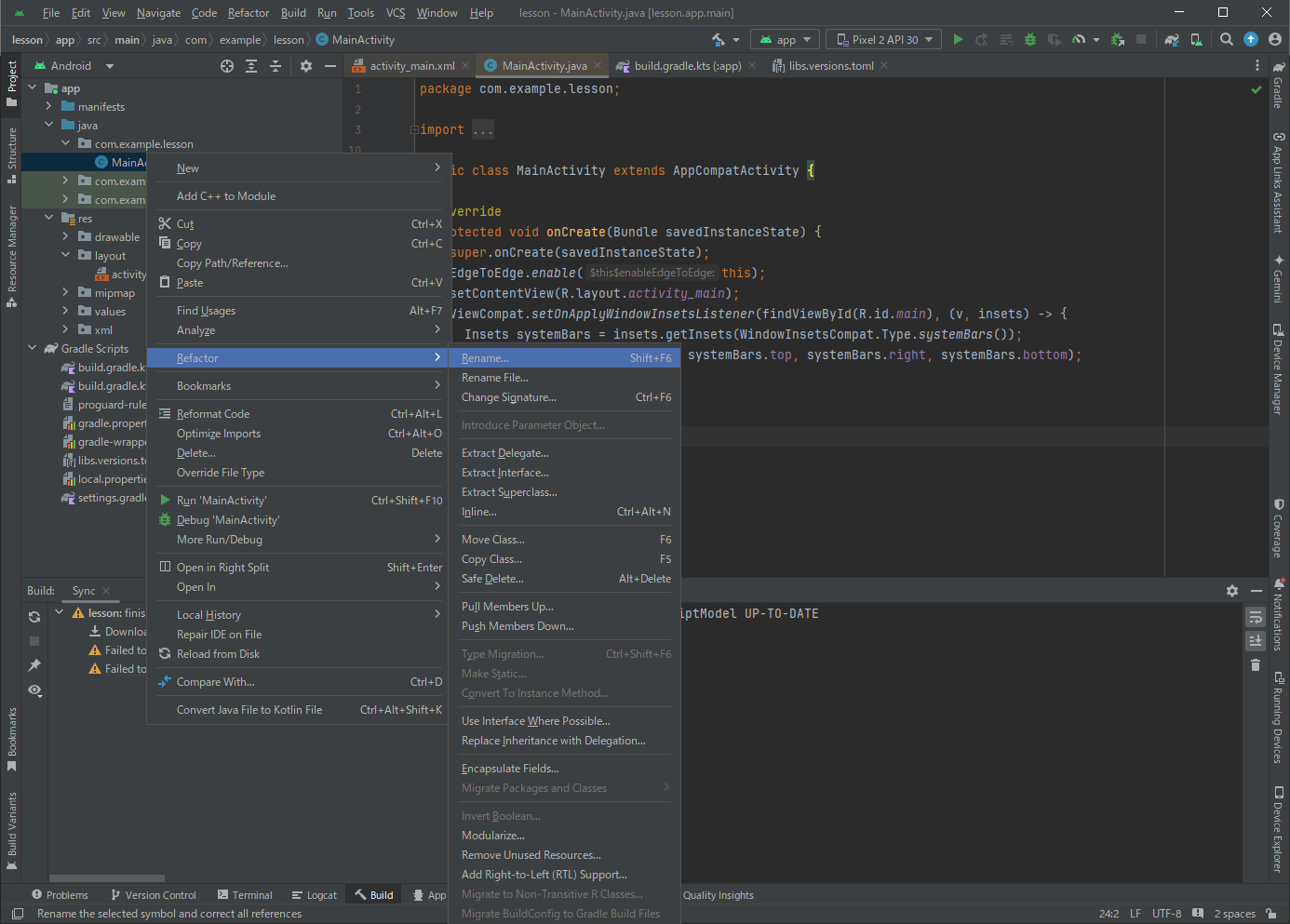
Task: Open the app run configuration dropdown
Action: [786, 39]
